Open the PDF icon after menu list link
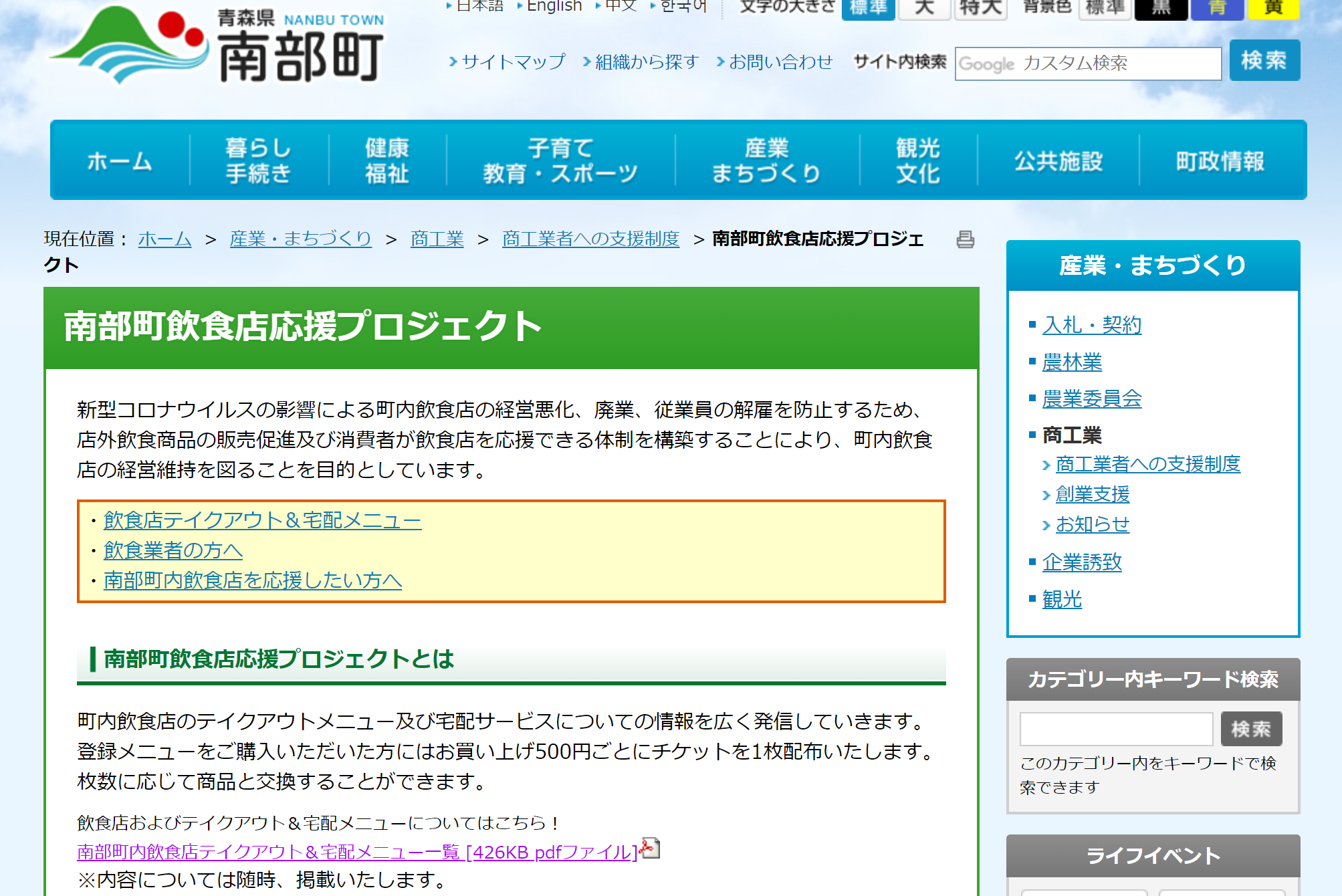Viewport: 1342px width, 896px height. coord(650,849)
